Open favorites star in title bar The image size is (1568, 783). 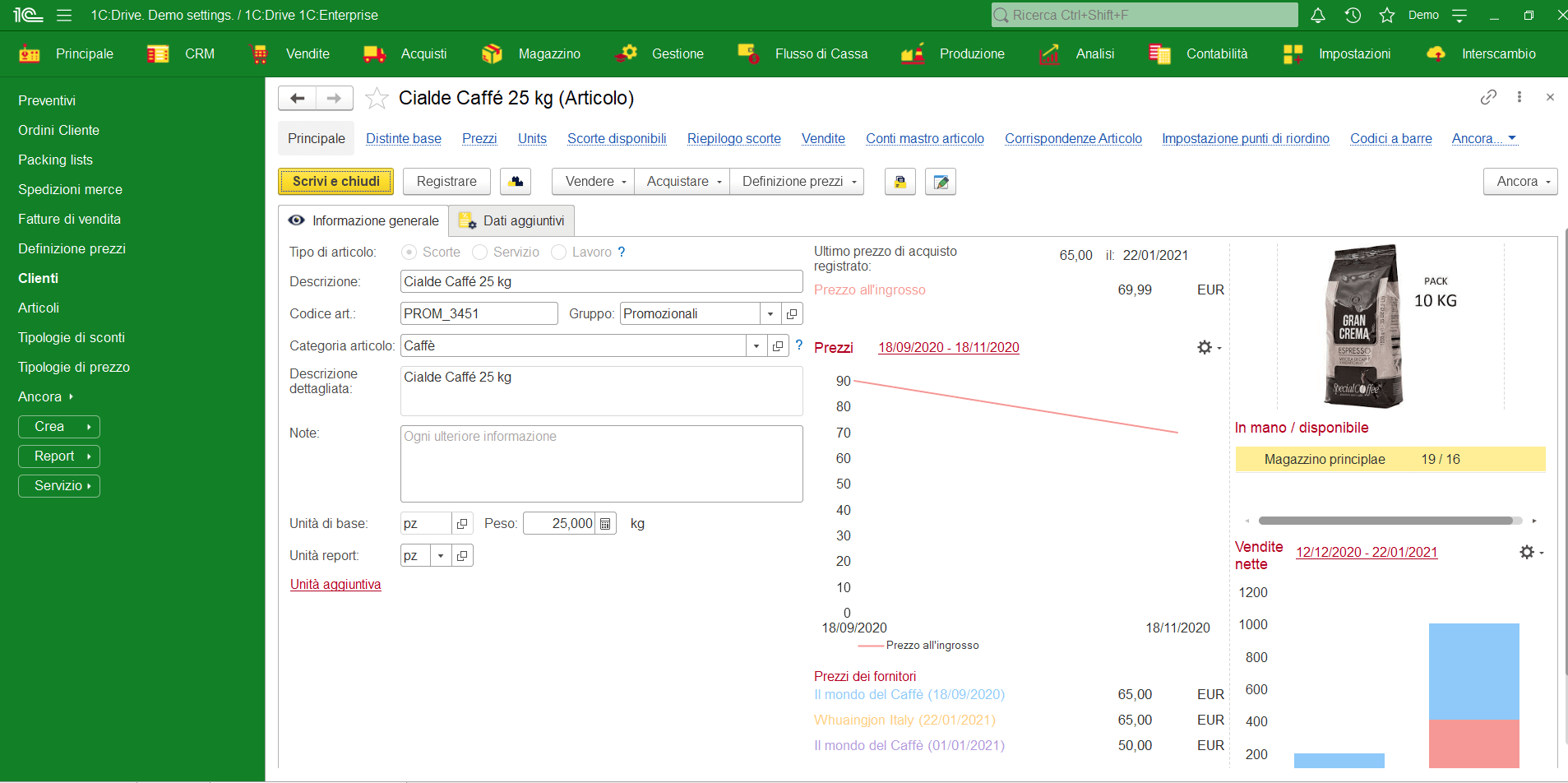pos(1387,15)
